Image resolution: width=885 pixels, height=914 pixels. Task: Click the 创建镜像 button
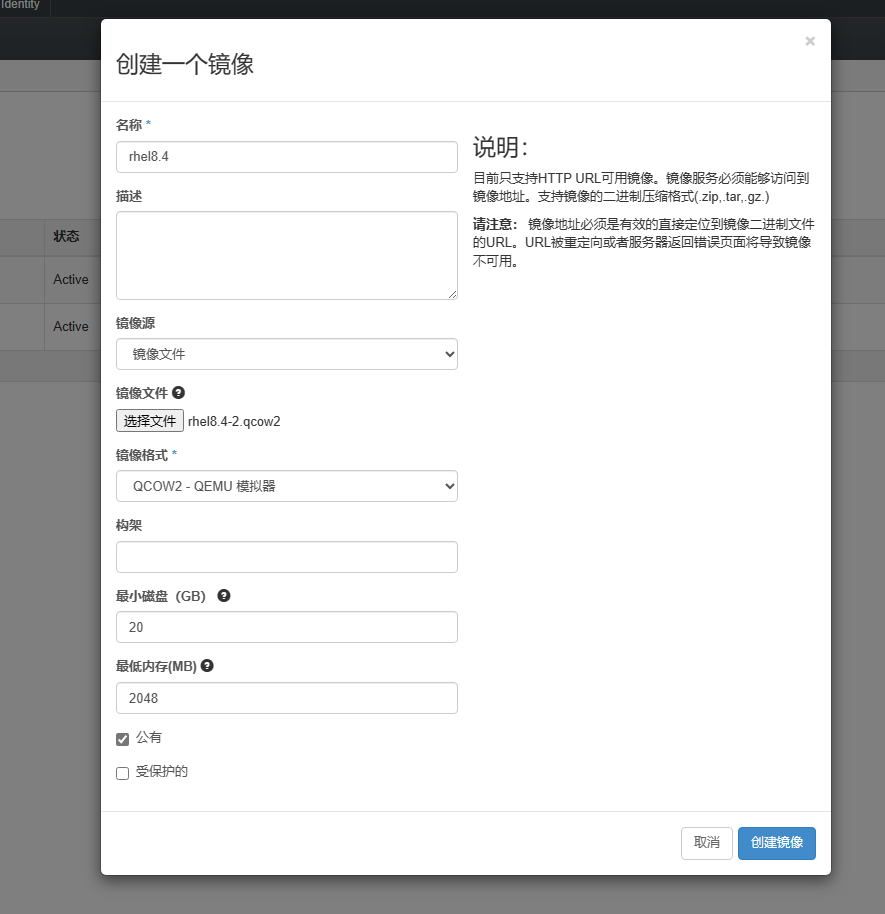(x=776, y=843)
